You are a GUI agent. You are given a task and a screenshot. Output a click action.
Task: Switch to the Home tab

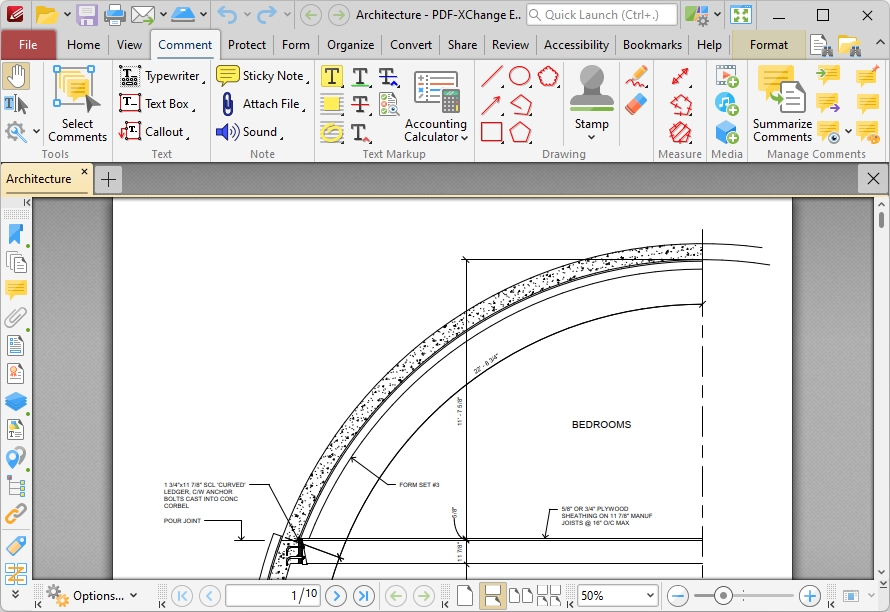pyautogui.click(x=83, y=45)
